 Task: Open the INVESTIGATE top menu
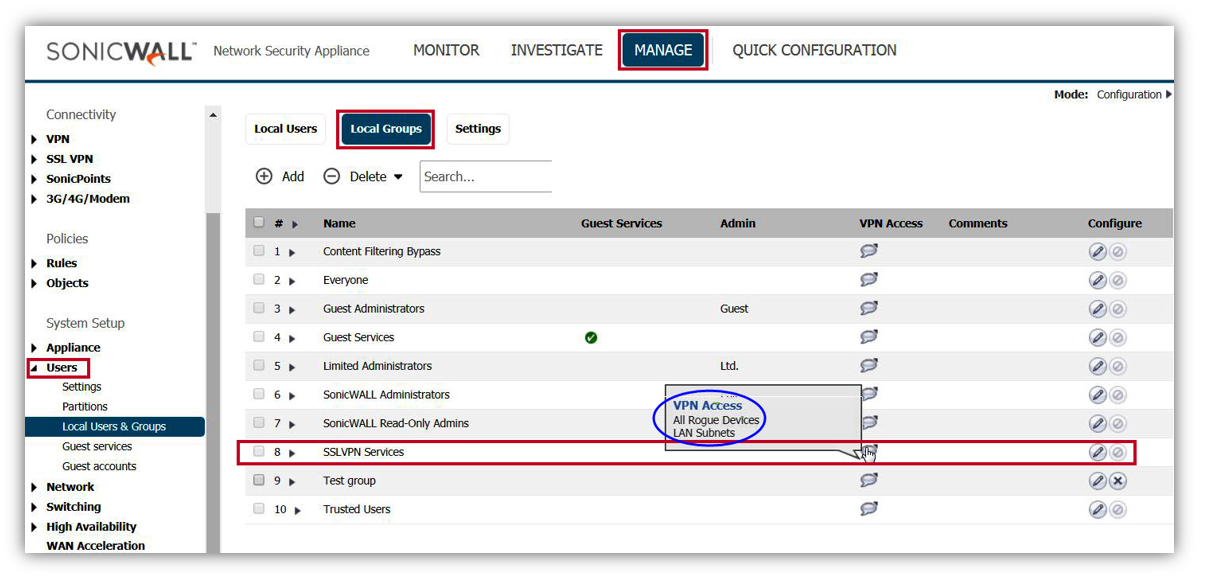click(557, 50)
